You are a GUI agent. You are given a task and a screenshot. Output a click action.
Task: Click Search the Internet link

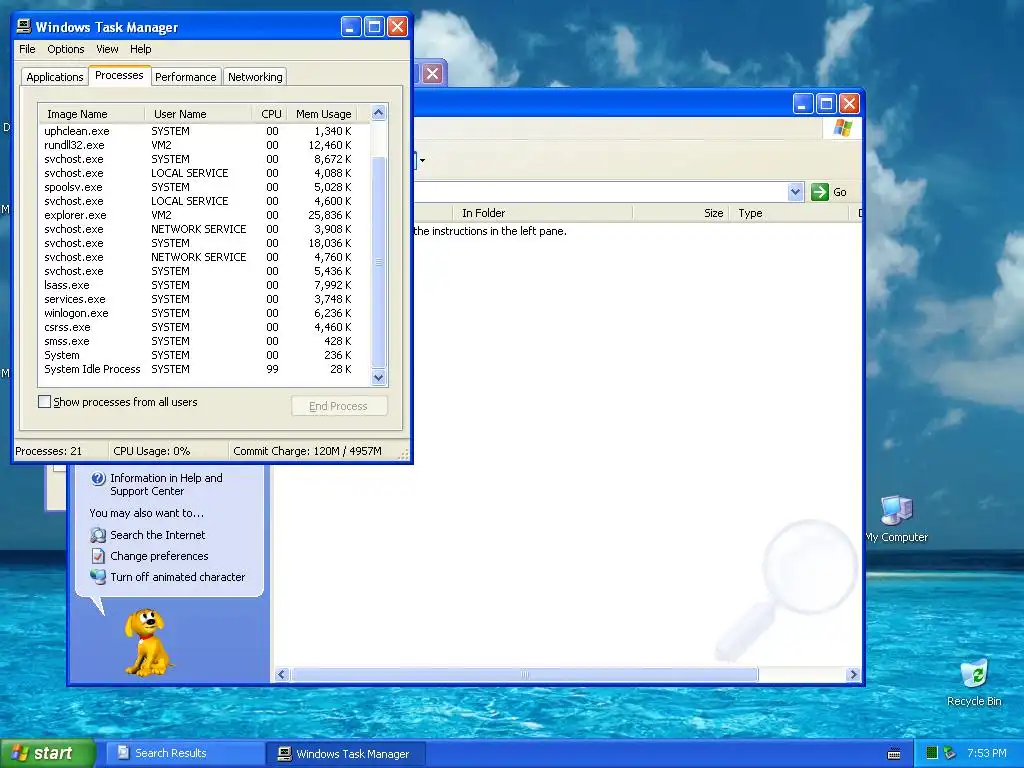157,535
